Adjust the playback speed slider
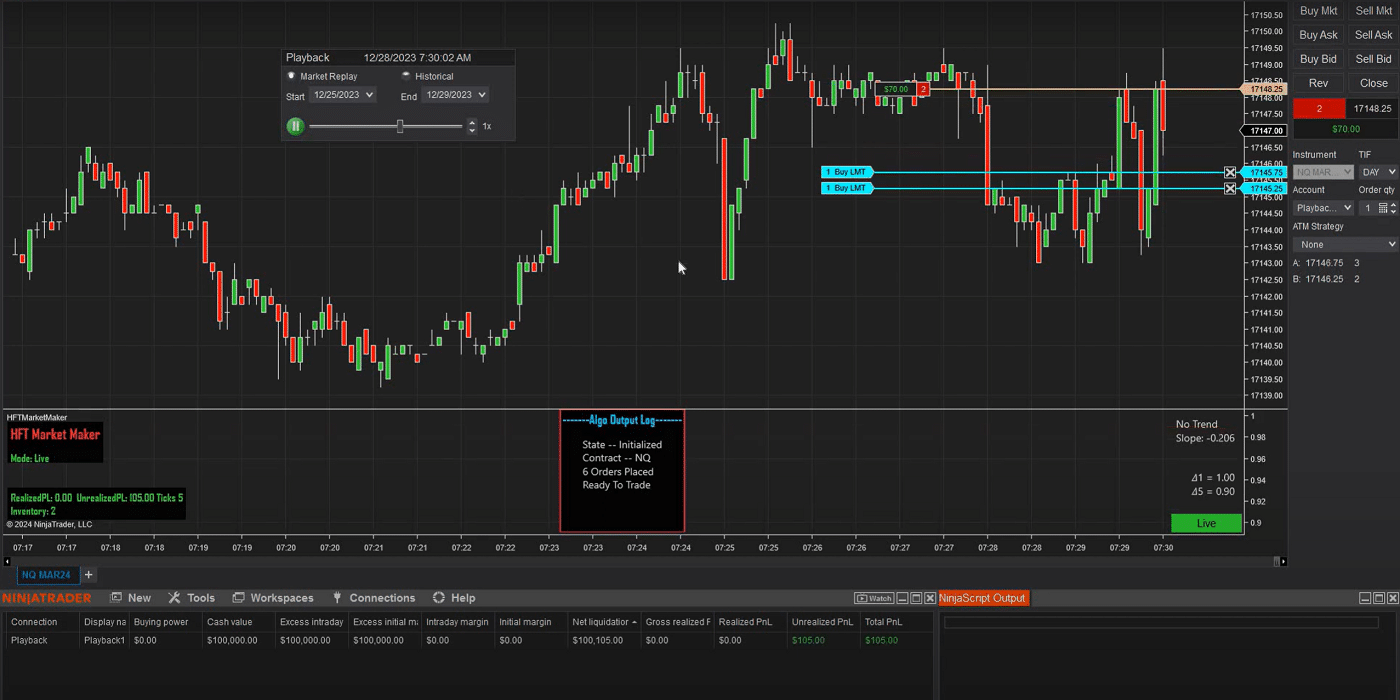Screen dimensions: 1400x700 tap(400, 126)
